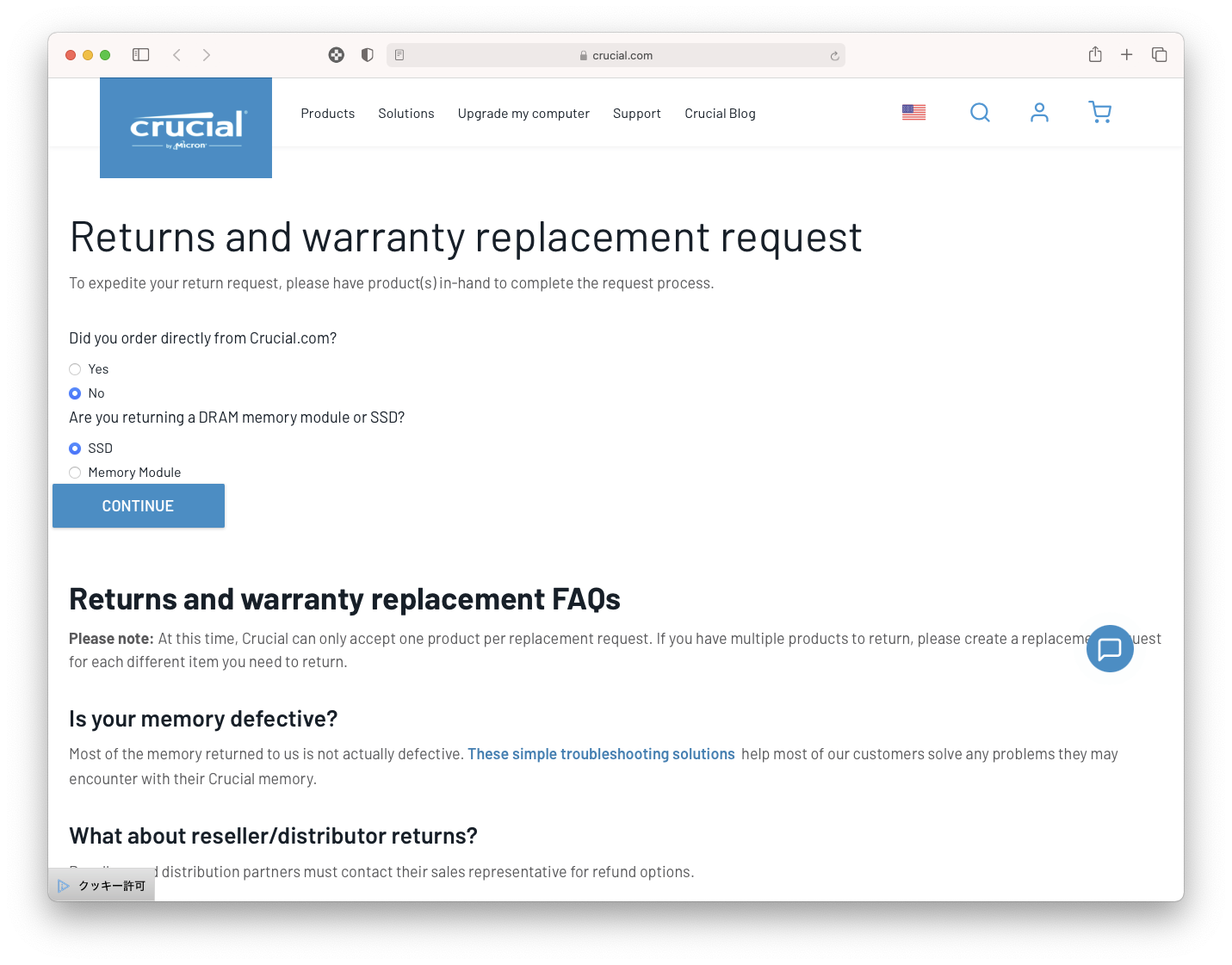Reload the page in address bar
1232x965 pixels.
tap(834, 56)
